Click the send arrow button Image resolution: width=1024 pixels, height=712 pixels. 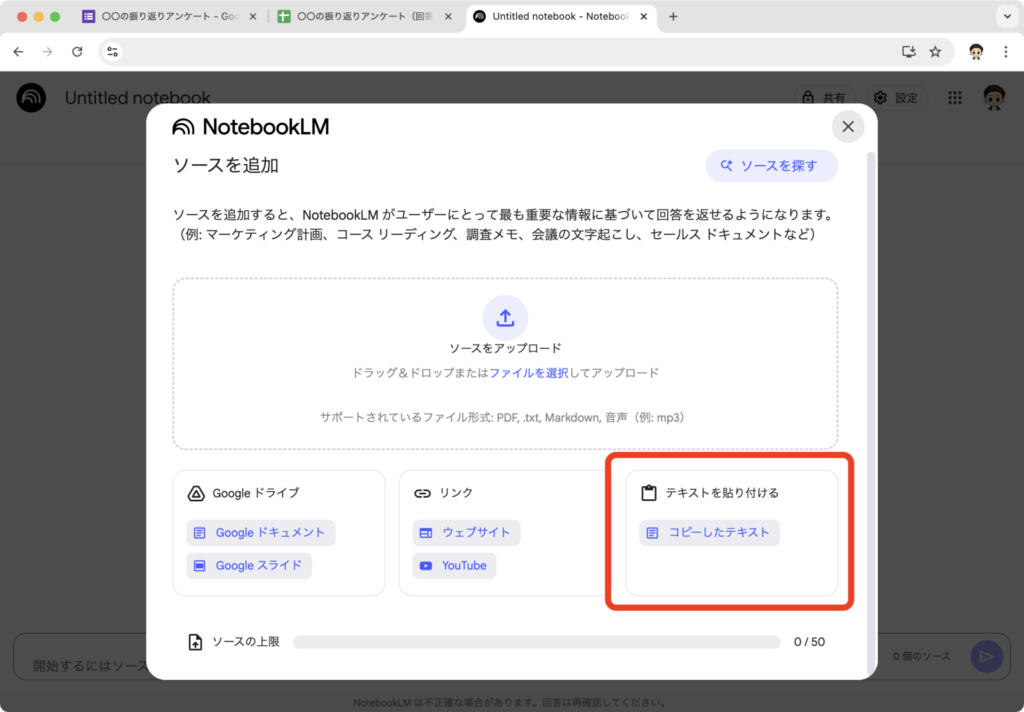pos(986,656)
